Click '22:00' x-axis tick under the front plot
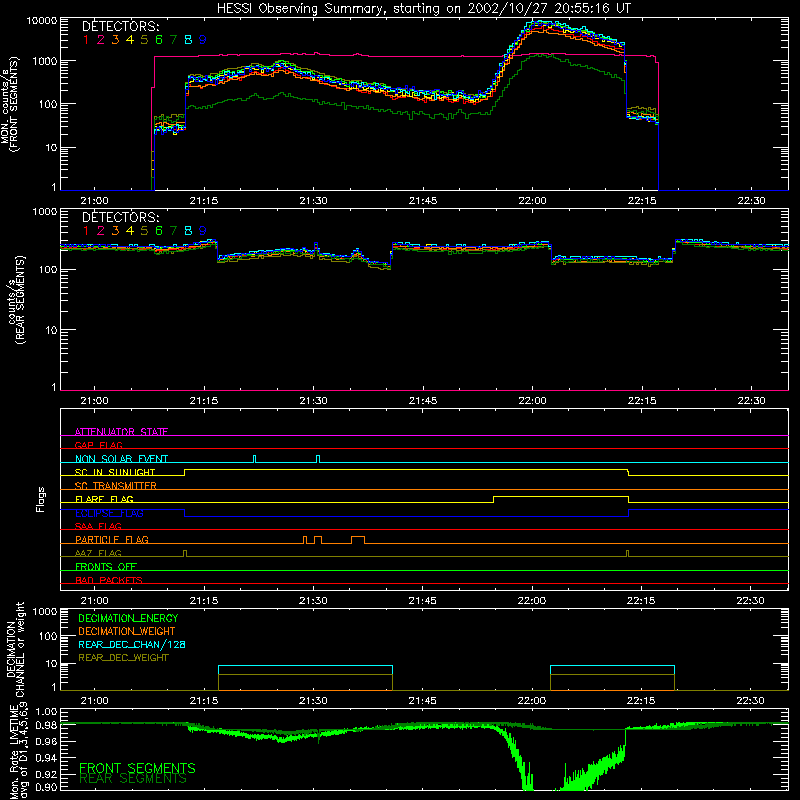 [x=532, y=201]
